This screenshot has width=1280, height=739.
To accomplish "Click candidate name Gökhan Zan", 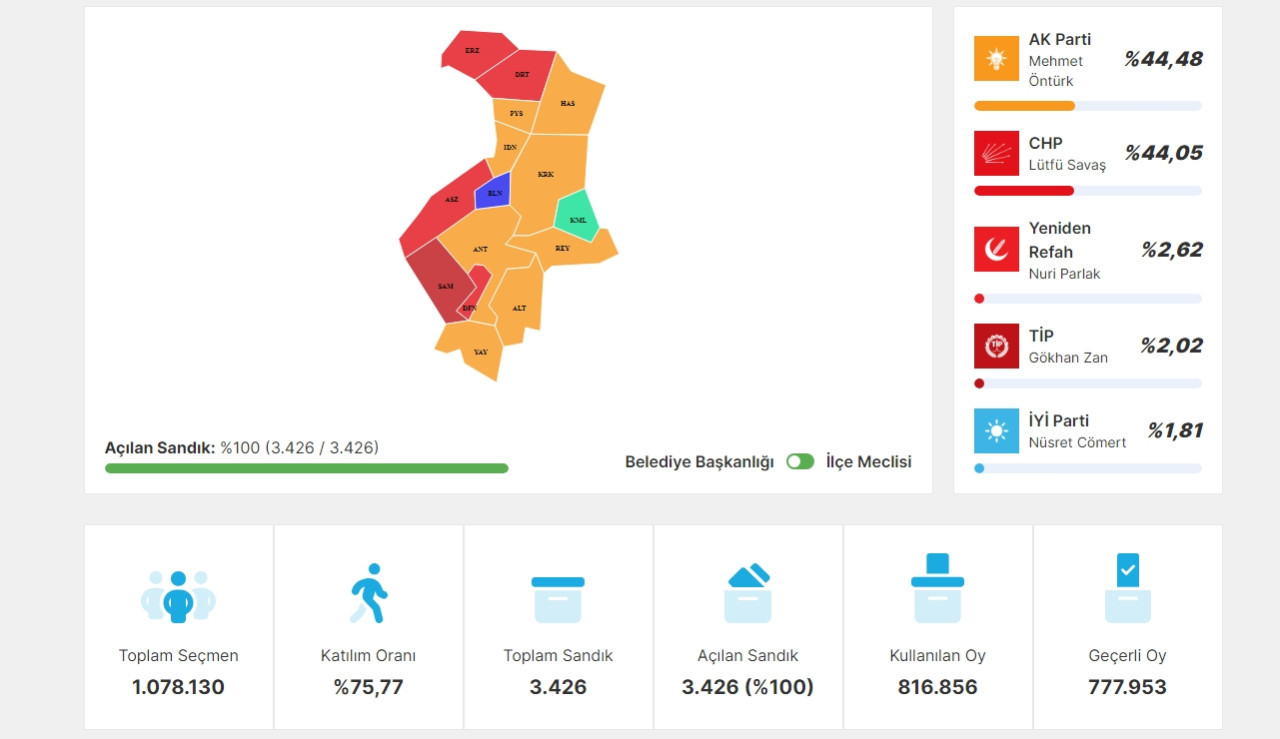I will click(1068, 357).
